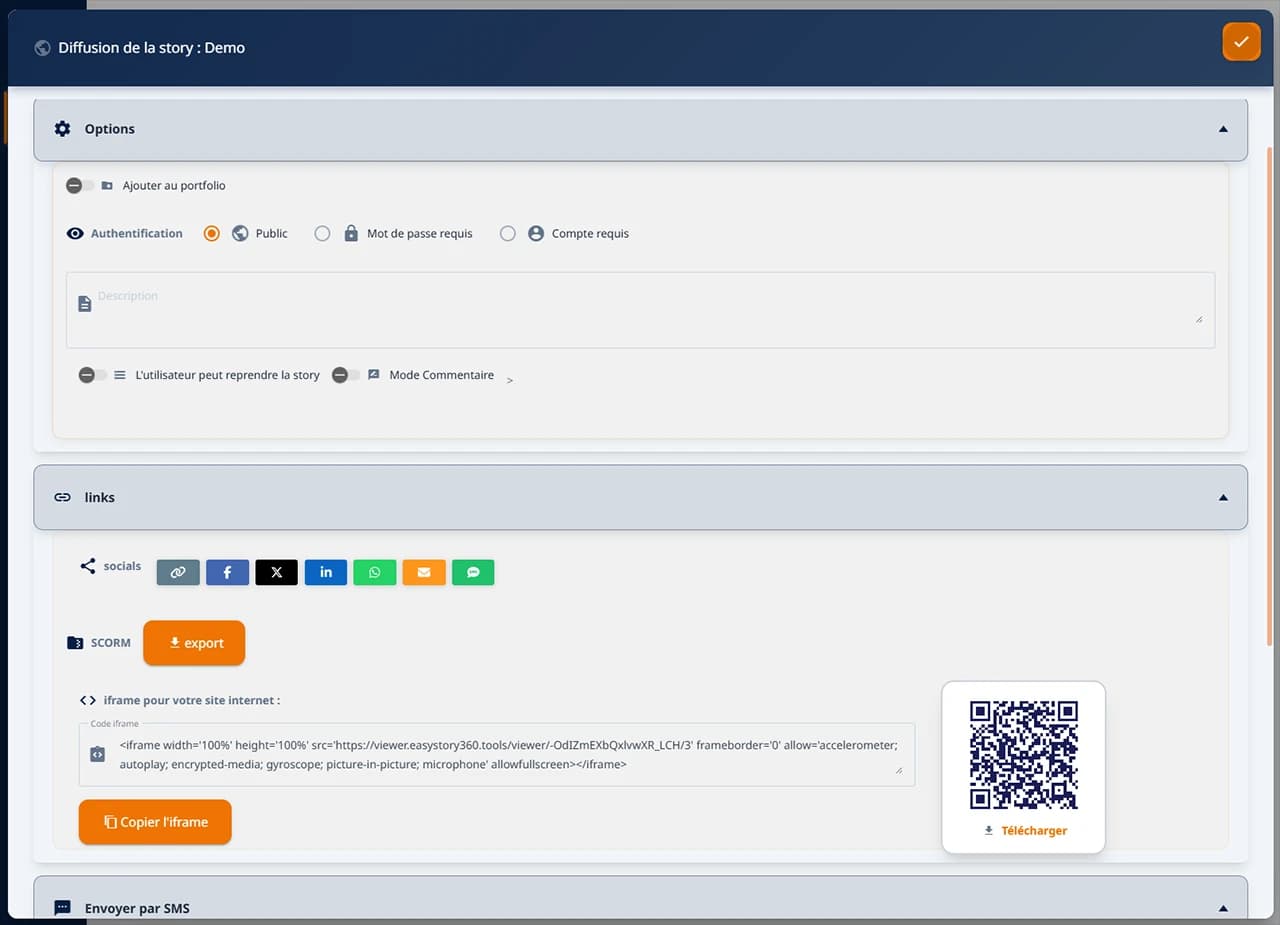
Task: Share the story by email
Action: click(x=424, y=572)
